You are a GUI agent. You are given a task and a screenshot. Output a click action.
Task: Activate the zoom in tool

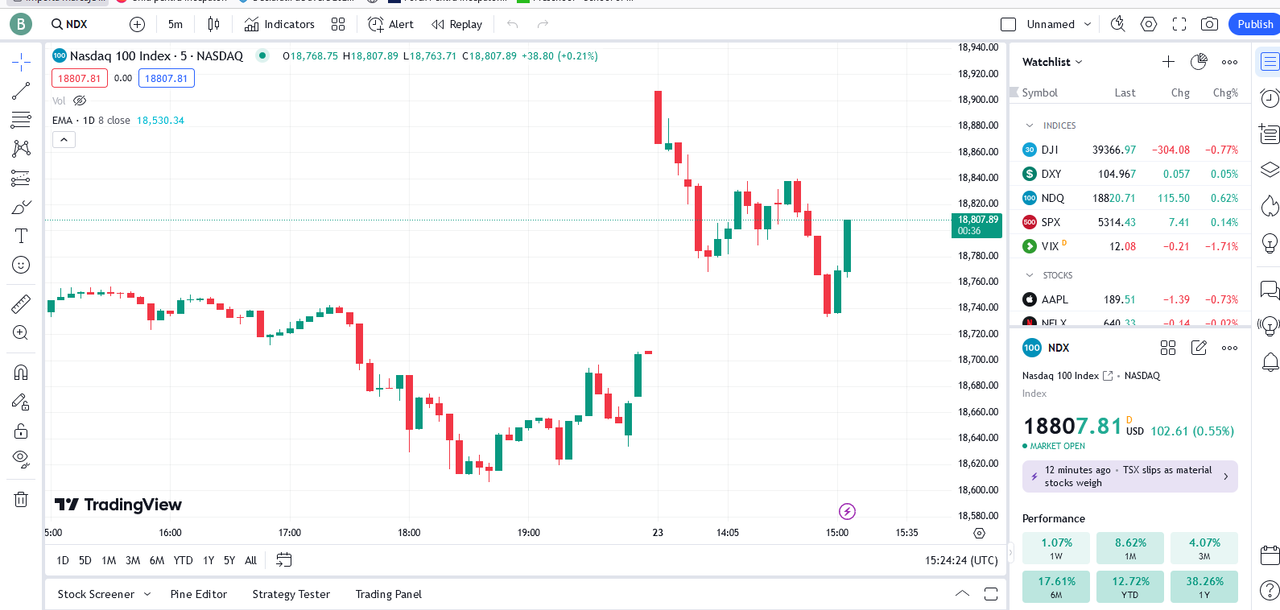[21, 333]
